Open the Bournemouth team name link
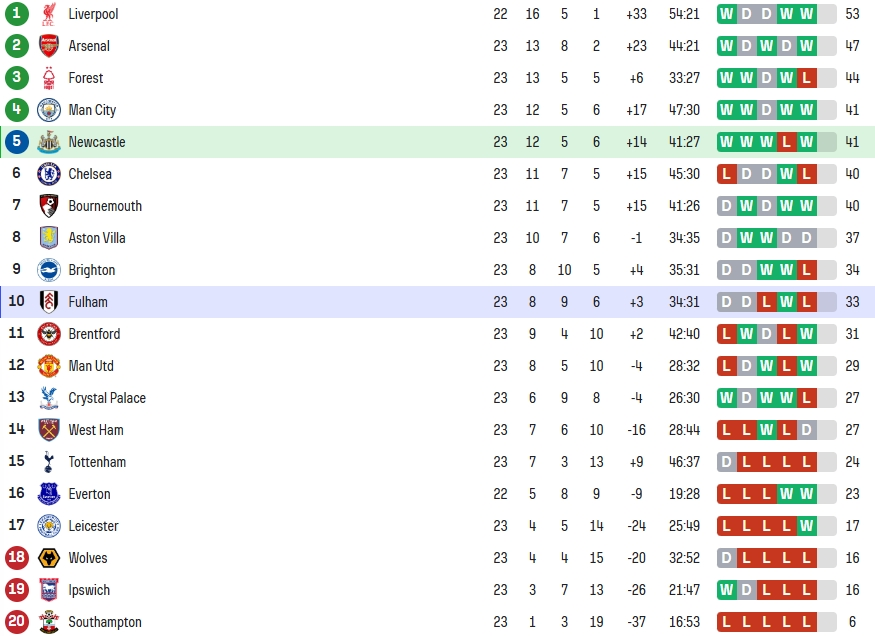 (x=105, y=206)
